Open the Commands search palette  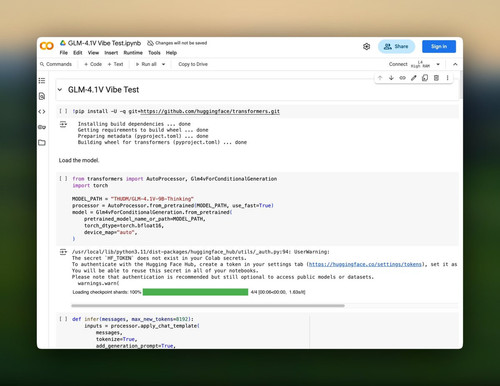pos(56,64)
